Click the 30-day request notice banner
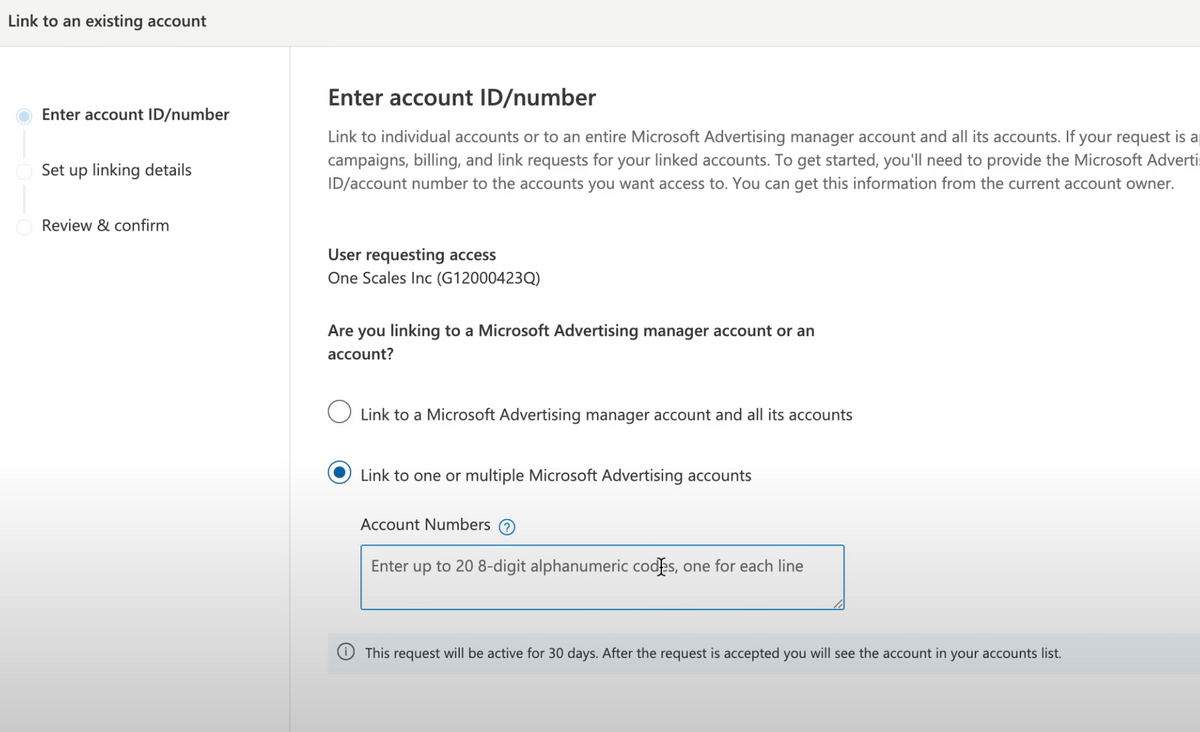The image size is (1200, 732). pos(700,652)
